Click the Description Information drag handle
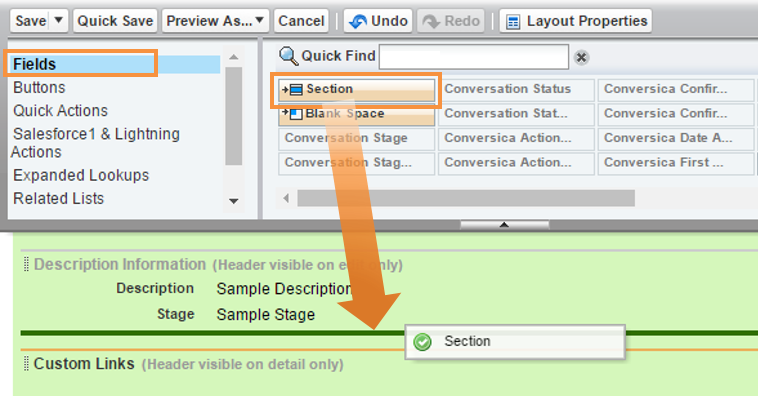 click(27, 264)
